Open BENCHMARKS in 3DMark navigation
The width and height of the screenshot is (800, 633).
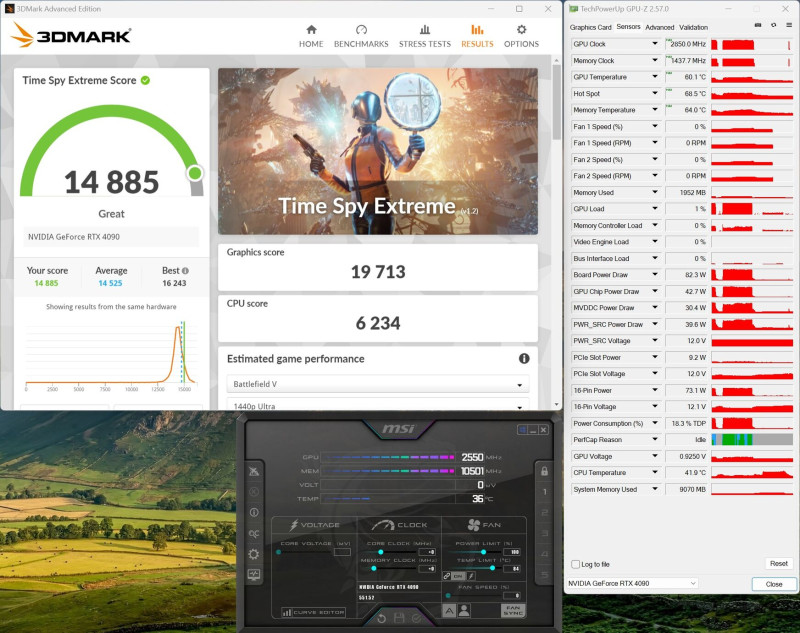coord(361,36)
